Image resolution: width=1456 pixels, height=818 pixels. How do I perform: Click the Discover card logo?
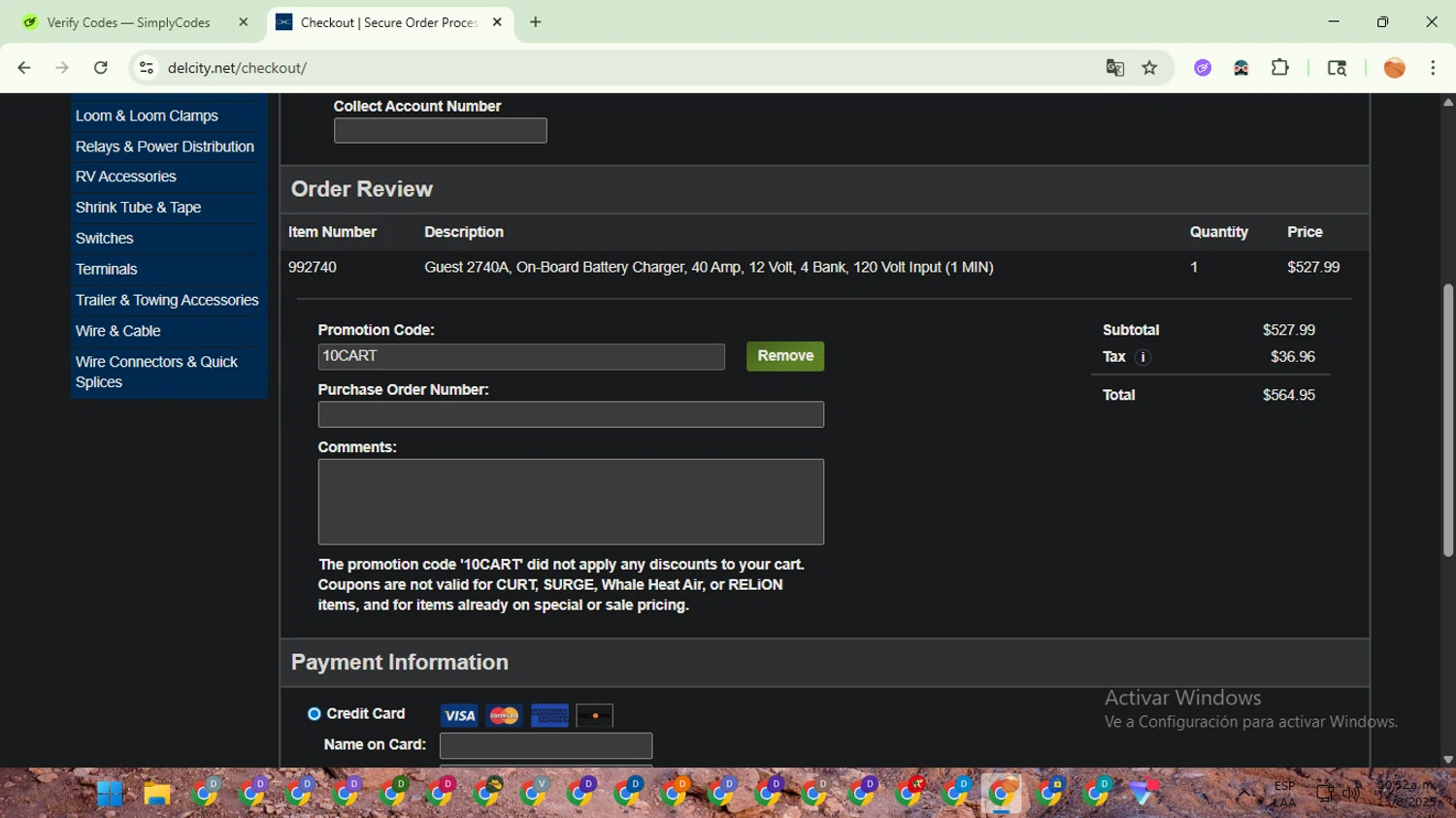594,716
